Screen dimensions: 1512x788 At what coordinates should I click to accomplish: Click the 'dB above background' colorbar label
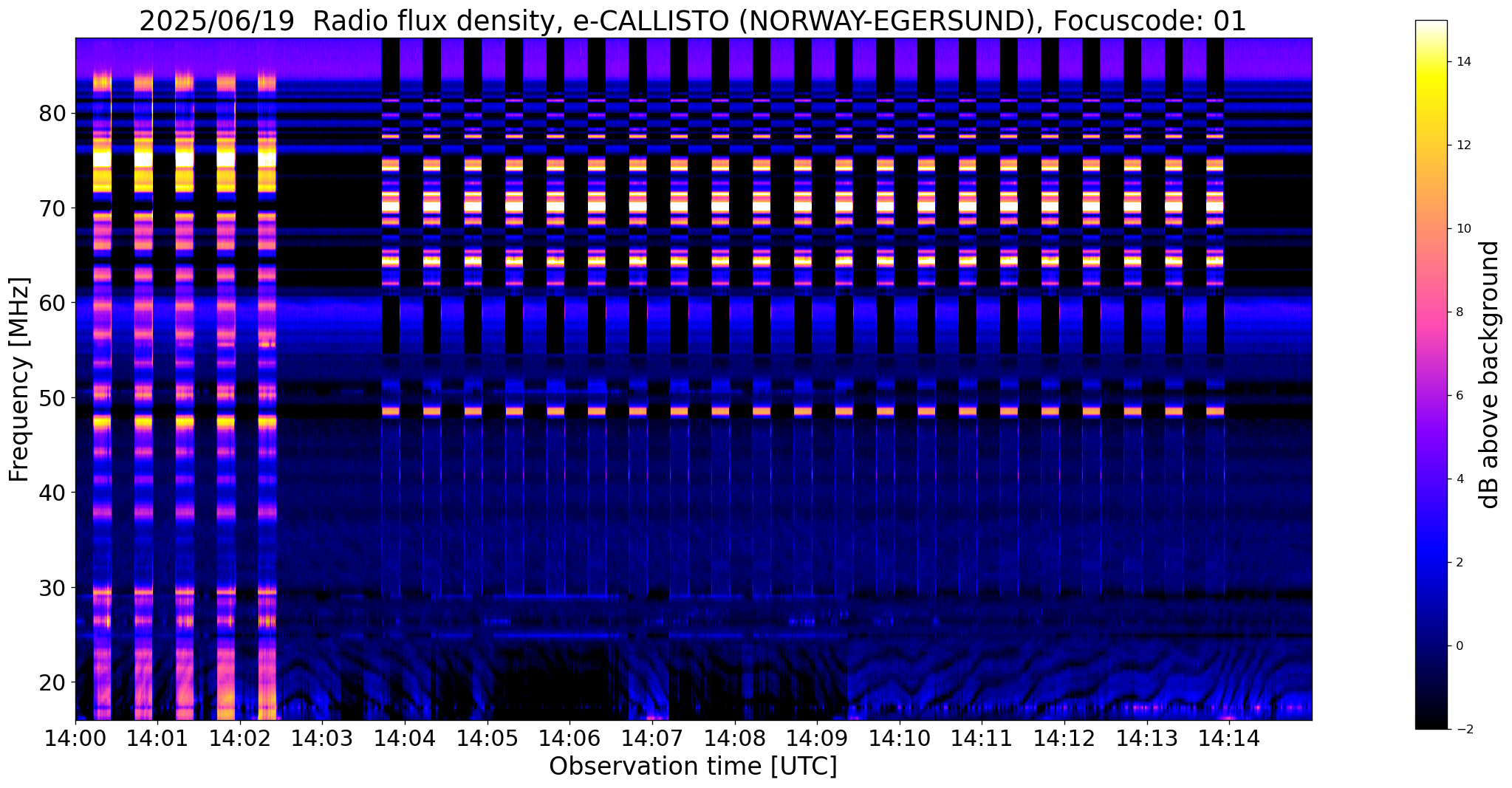[1490, 374]
